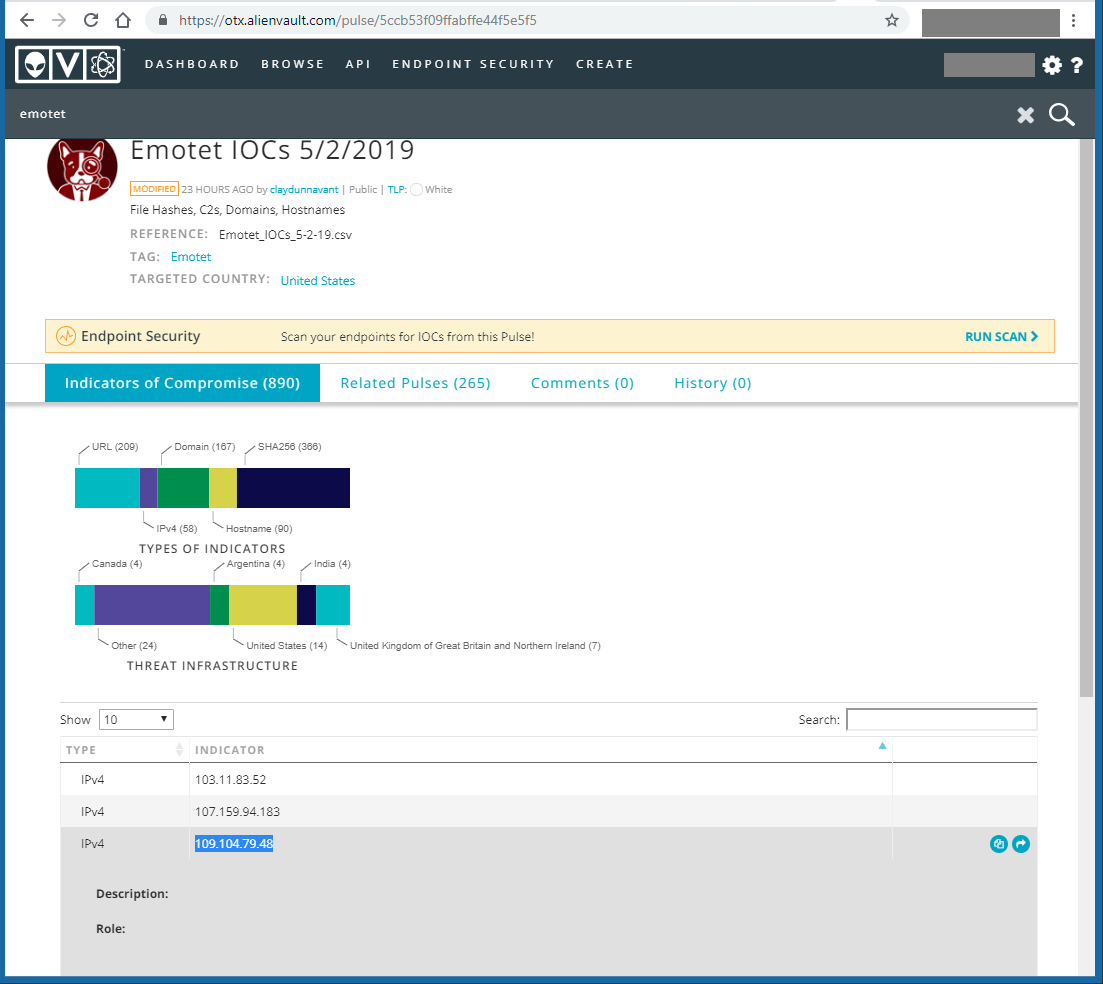Copy indicator 109.104.79.48 with the copy icon
Image resolution: width=1103 pixels, height=984 pixels.
point(998,844)
